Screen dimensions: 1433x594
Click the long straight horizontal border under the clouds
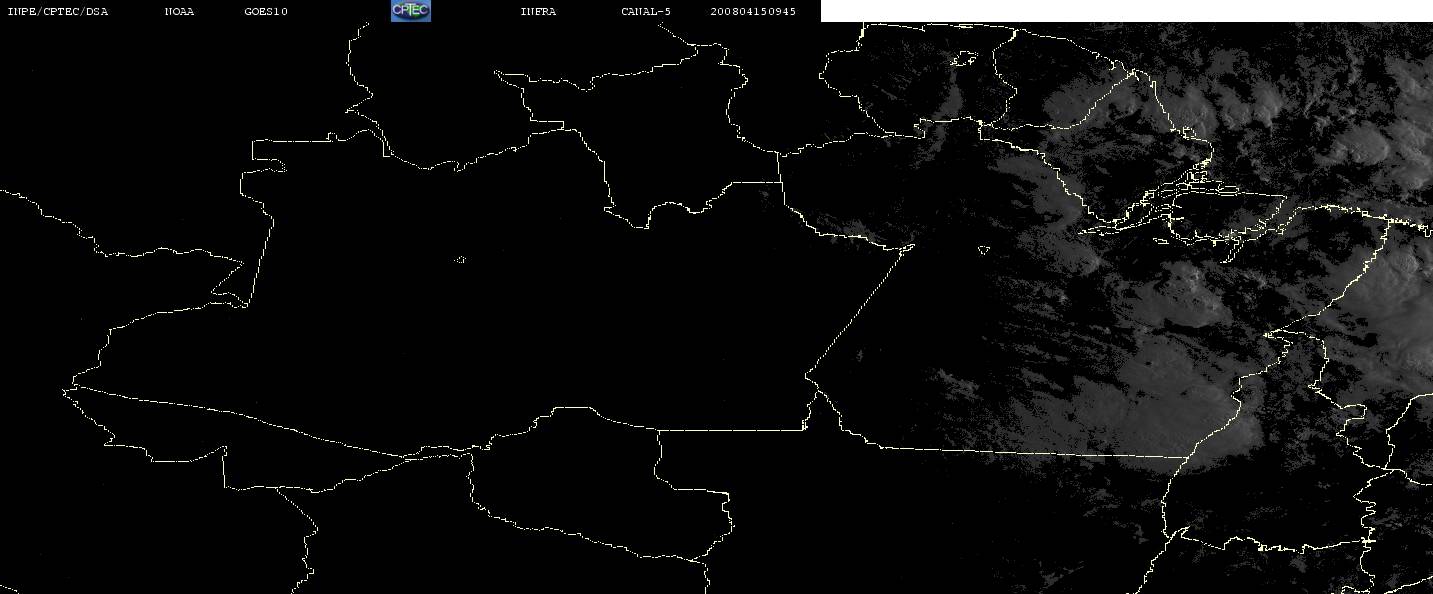click(x=1020, y=451)
